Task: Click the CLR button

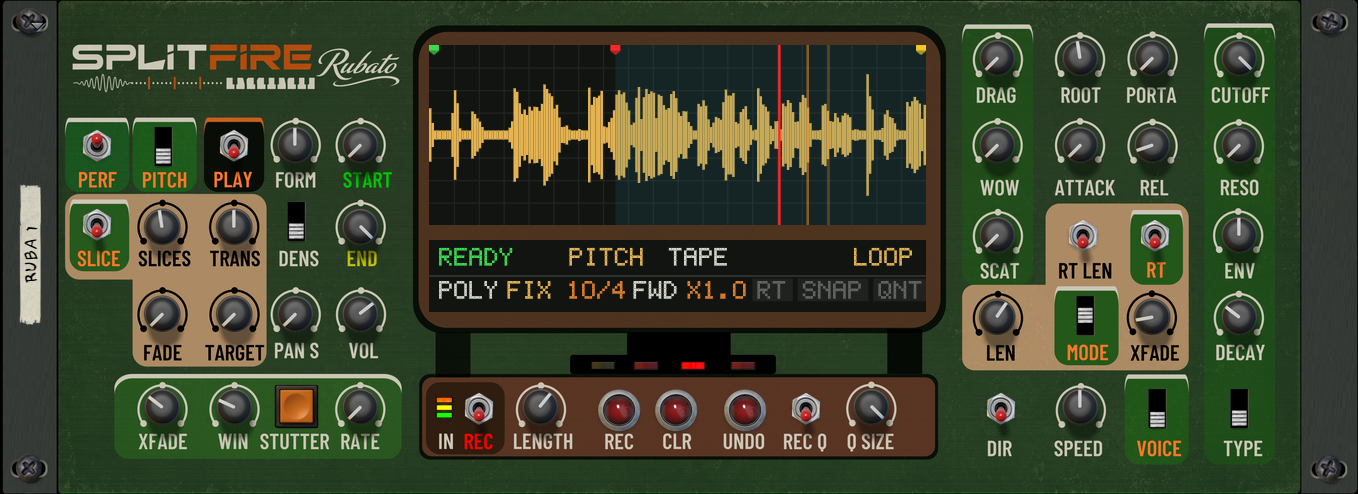Action: coord(676,410)
